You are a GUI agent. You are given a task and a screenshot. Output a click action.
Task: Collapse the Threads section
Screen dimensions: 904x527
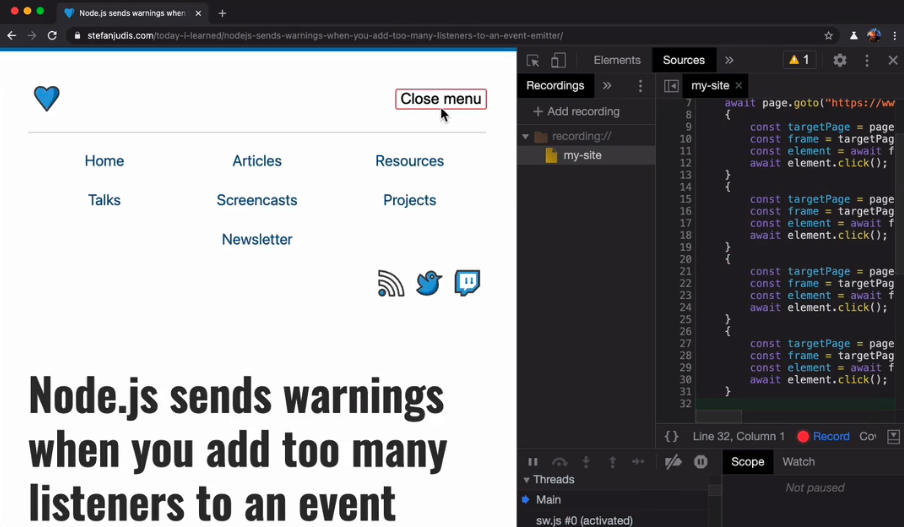point(526,480)
